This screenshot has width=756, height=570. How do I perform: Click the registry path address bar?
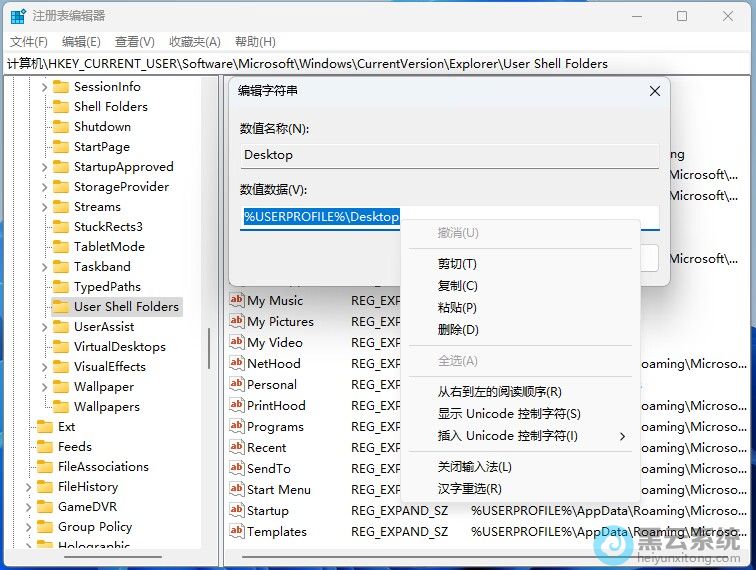[378, 63]
